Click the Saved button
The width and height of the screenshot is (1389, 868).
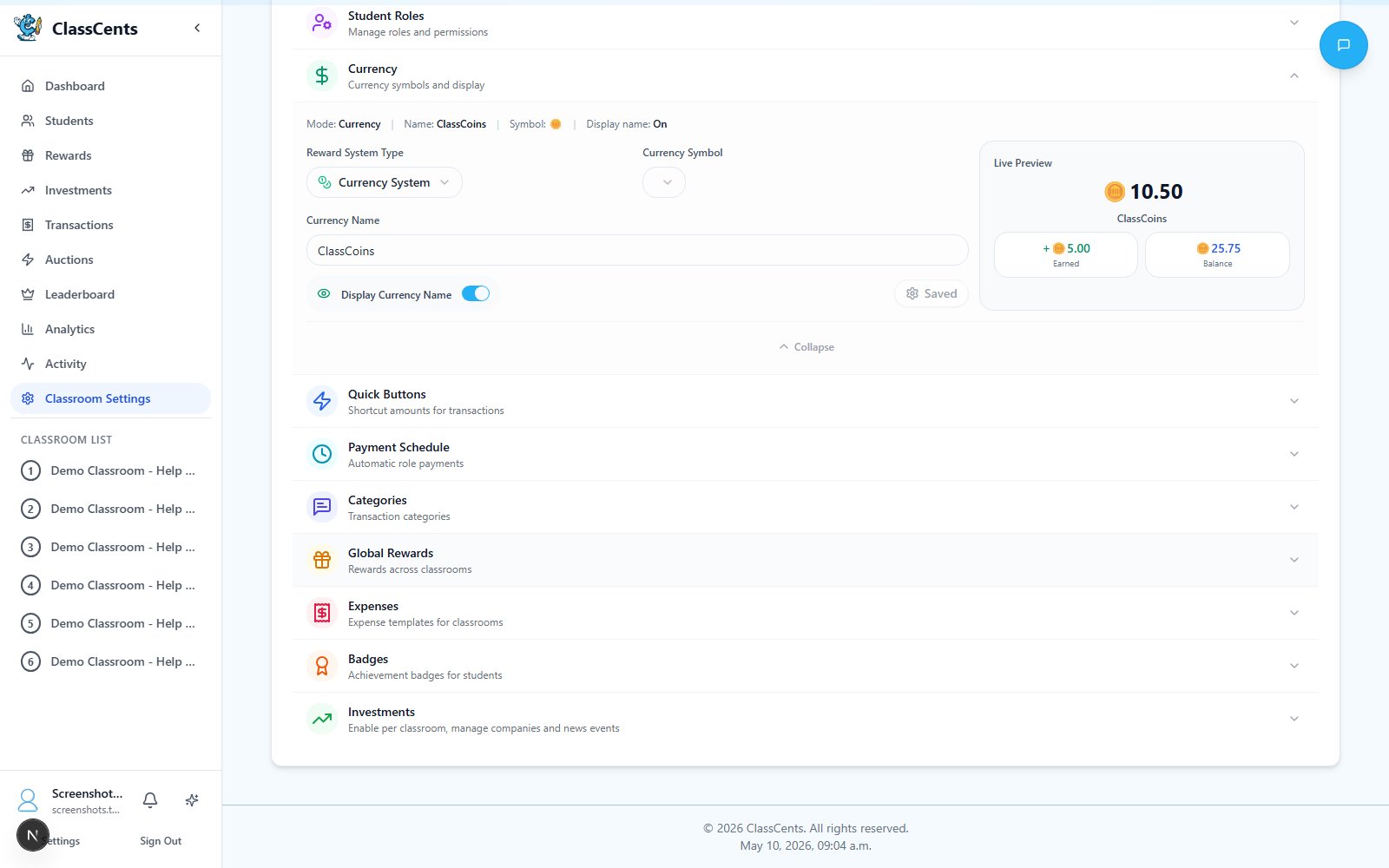click(x=931, y=293)
